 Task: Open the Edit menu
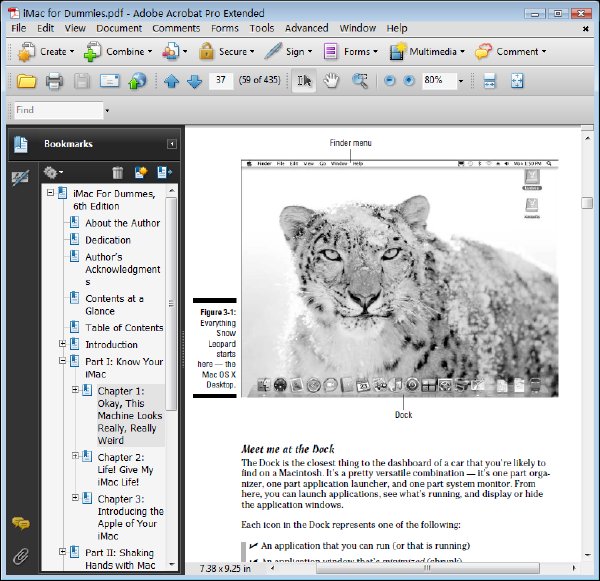46,28
